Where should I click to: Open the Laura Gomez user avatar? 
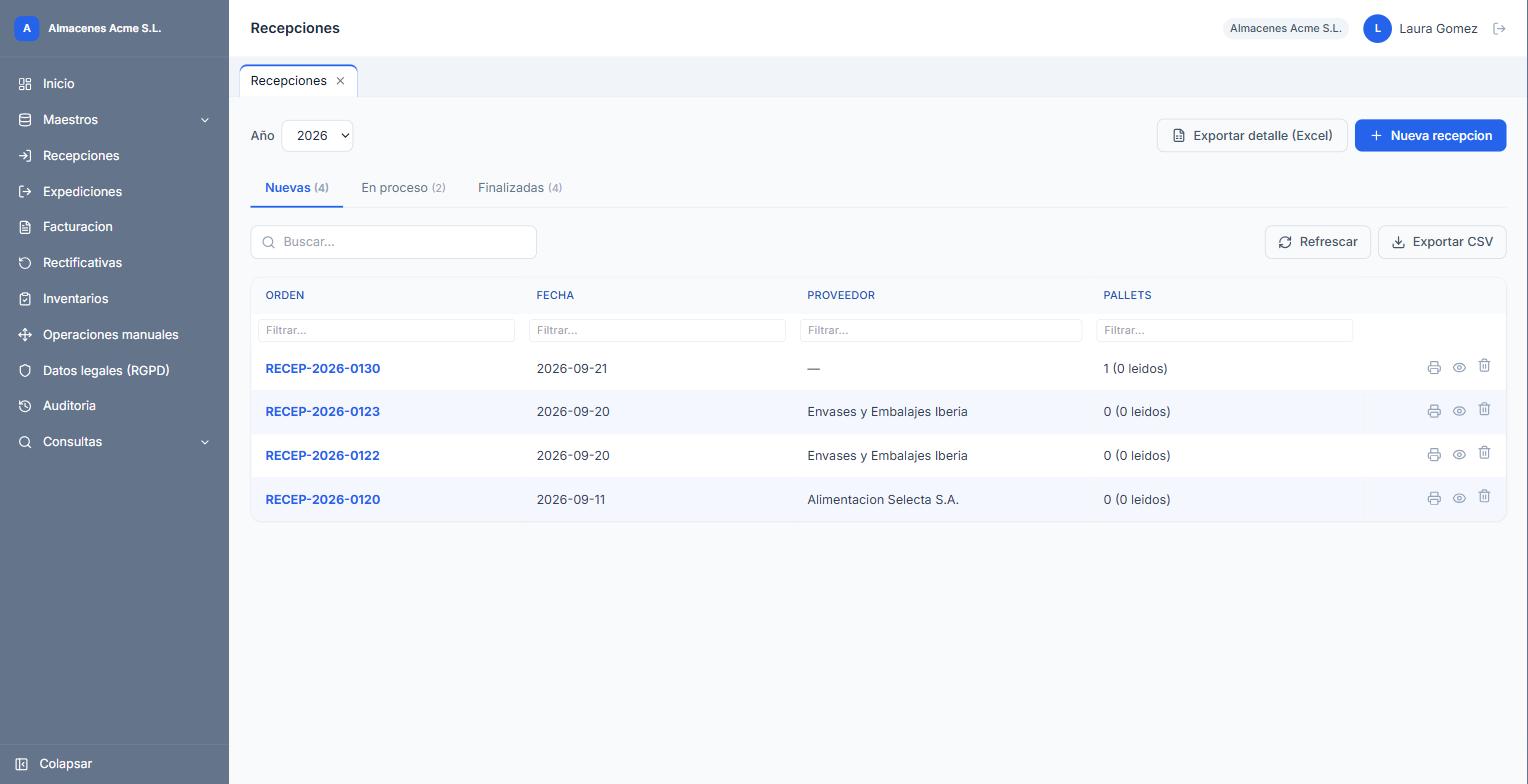1377,29
